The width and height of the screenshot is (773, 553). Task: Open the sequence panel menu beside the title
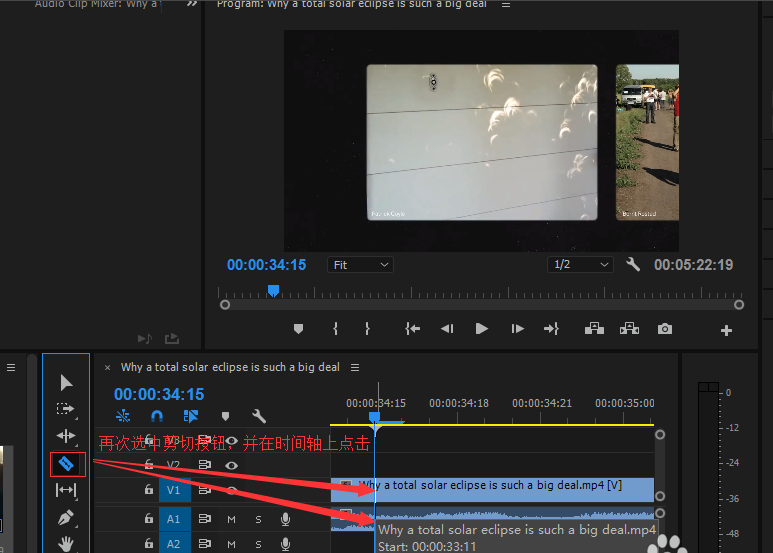point(355,367)
